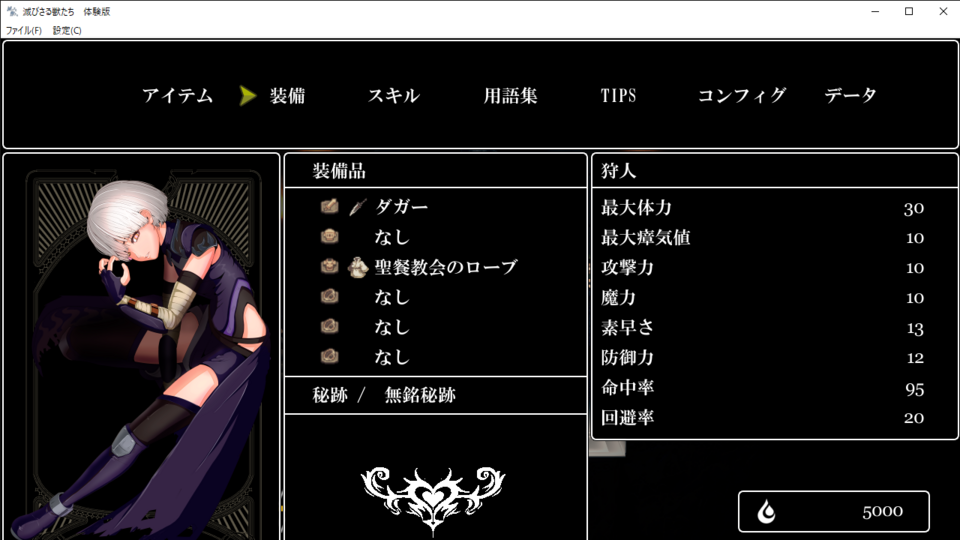Image resolution: width=960 pixels, height=540 pixels.
Task: Select the 聖餐教会のローブ equipment entry
Action: [x=435, y=267]
